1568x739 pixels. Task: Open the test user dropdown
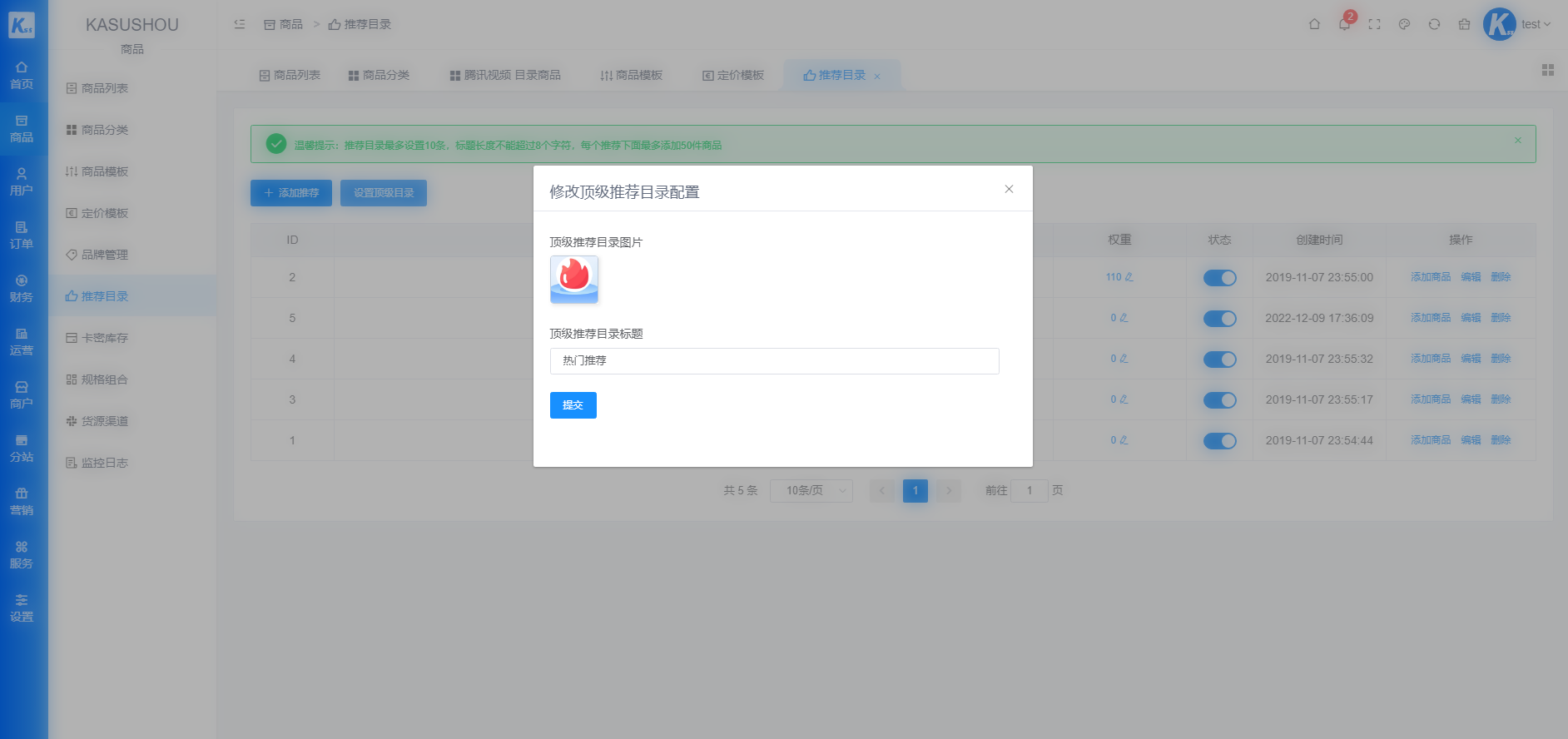pyautogui.click(x=1536, y=24)
